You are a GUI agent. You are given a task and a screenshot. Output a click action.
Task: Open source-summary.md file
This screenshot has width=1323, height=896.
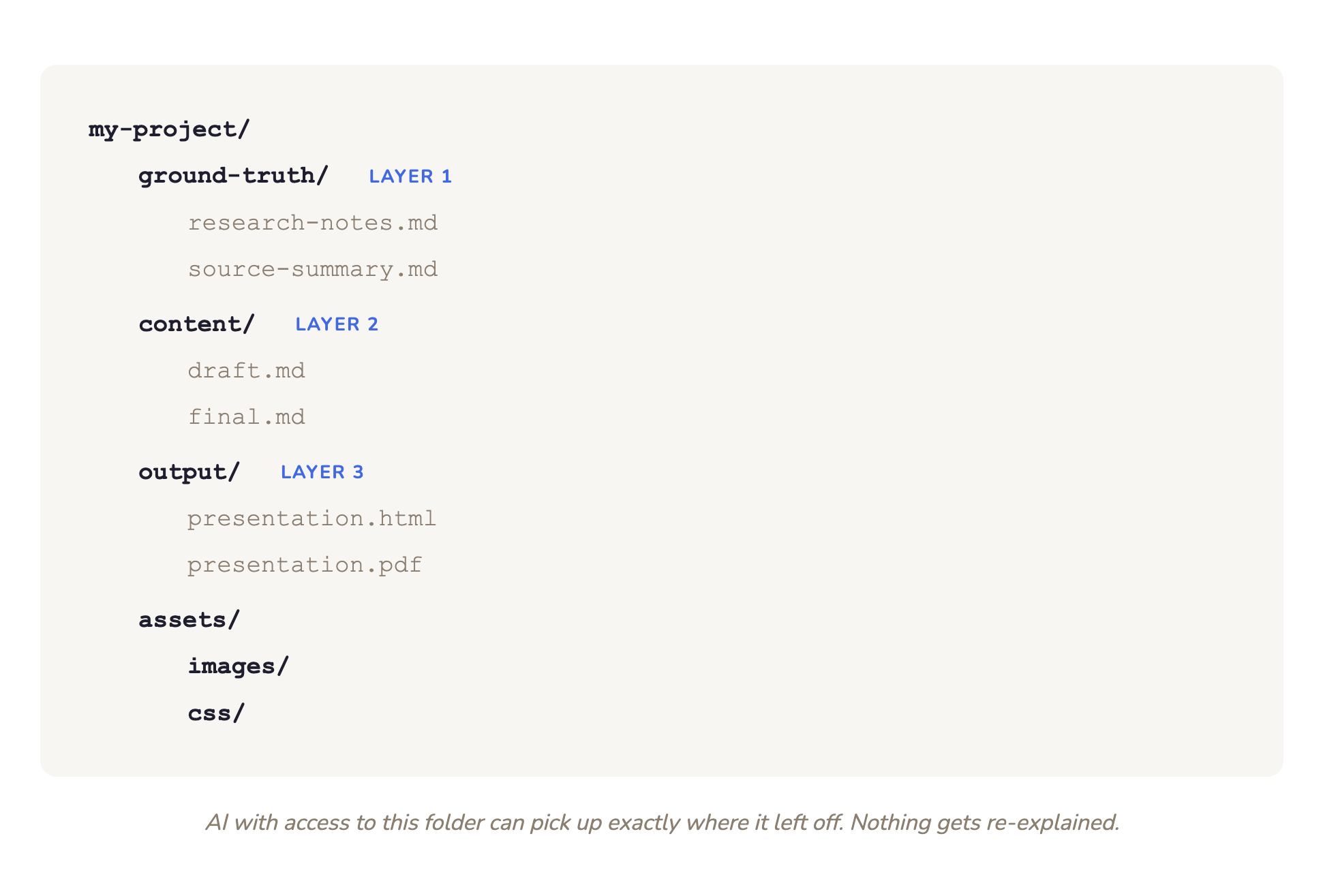(312, 269)
